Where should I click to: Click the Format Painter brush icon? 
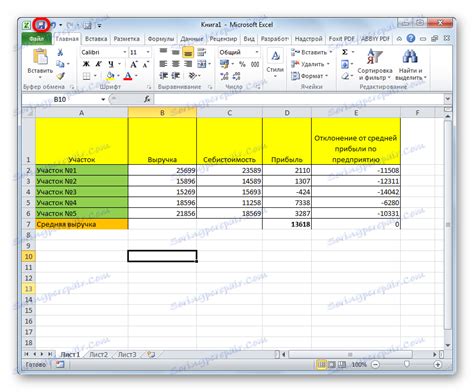point(60,76)
